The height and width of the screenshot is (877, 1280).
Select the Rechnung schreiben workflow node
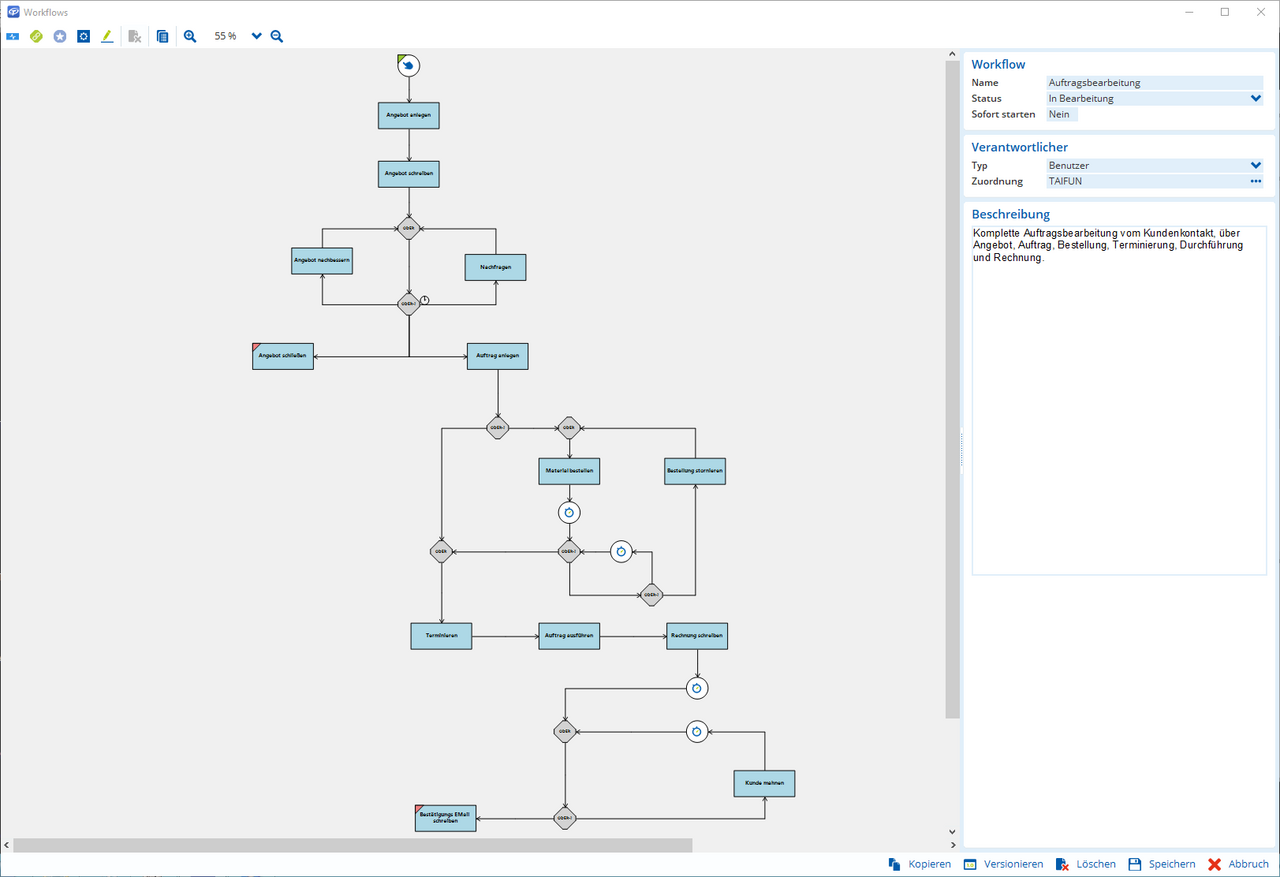pyautogui.click(x=697, y=635)
